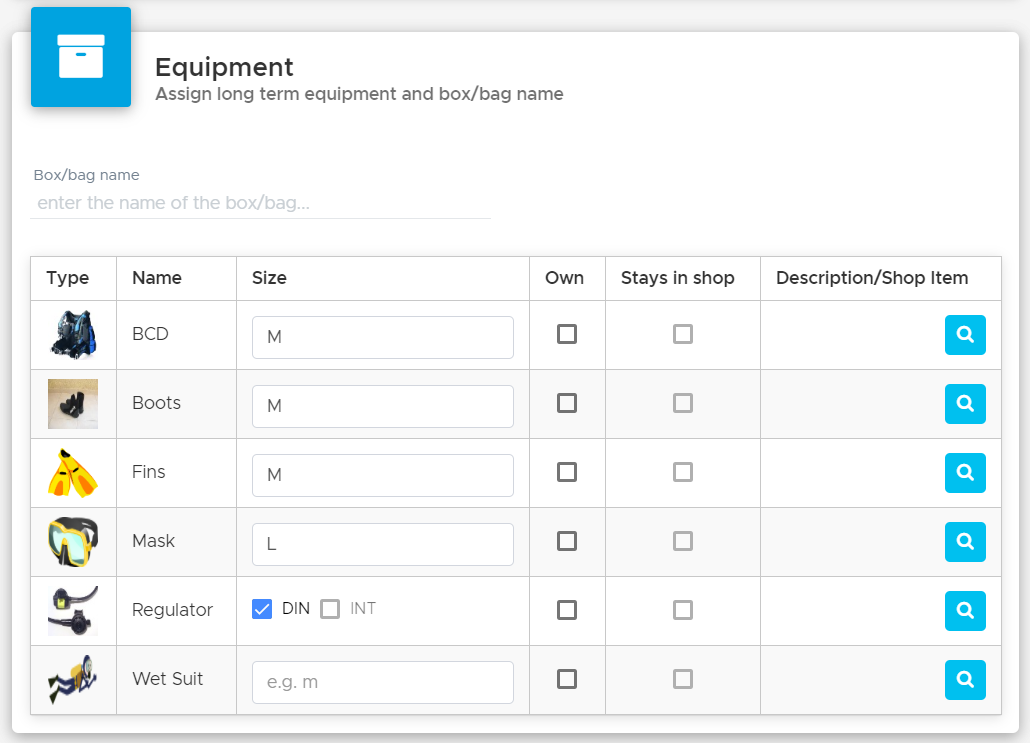Search shop items for the Boots row

pos(965,403)
